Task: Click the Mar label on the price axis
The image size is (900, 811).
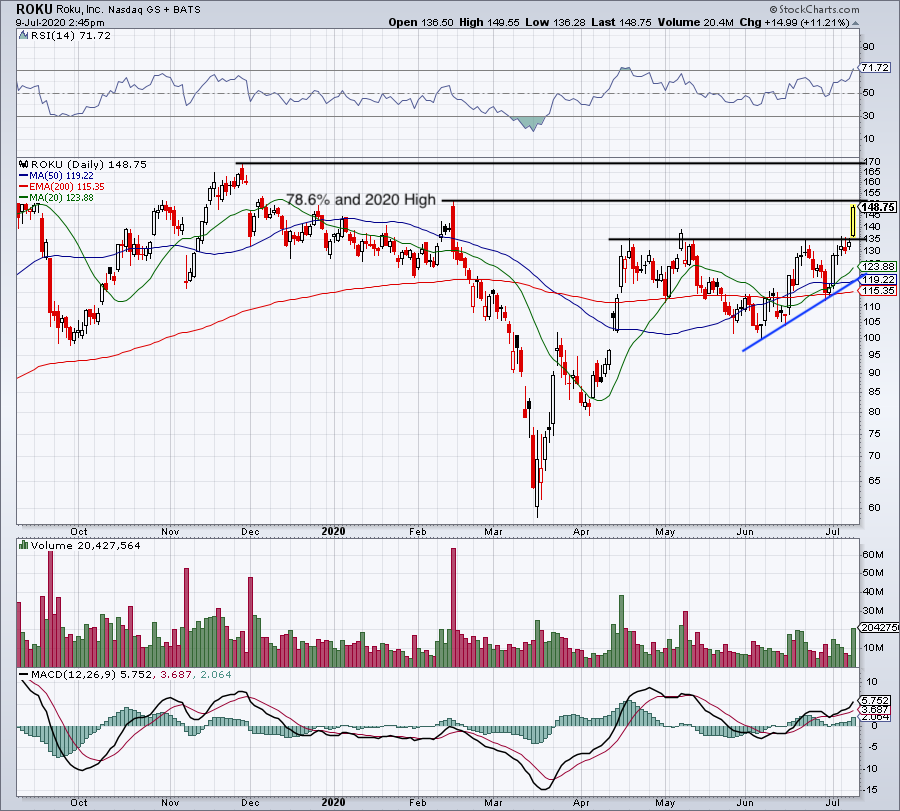Action: point(493,531)
